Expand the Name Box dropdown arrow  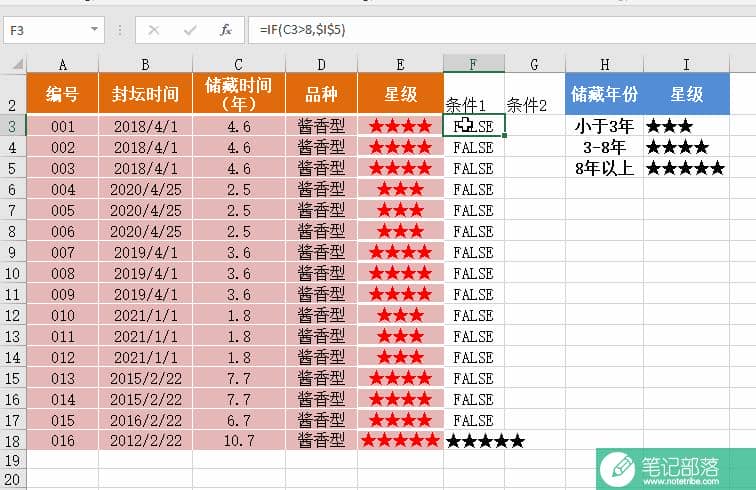click(94, 29)
